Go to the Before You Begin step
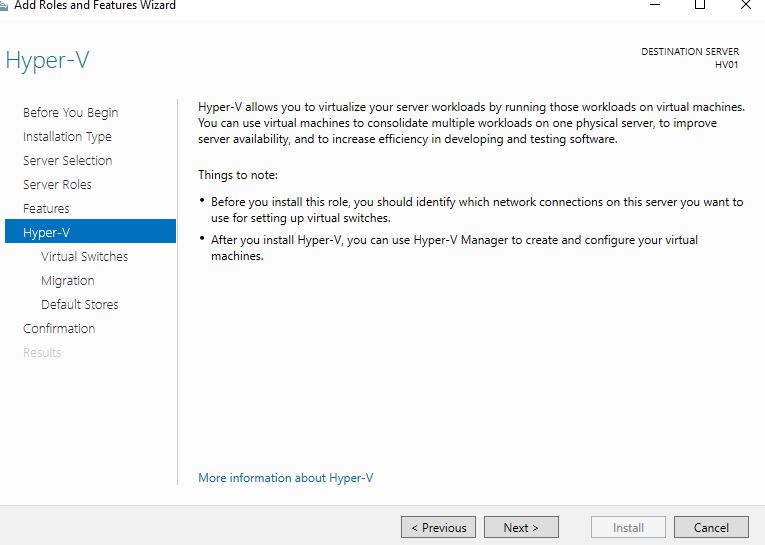Viewport: 765px width, 545px height. click(x=70, y=113)
